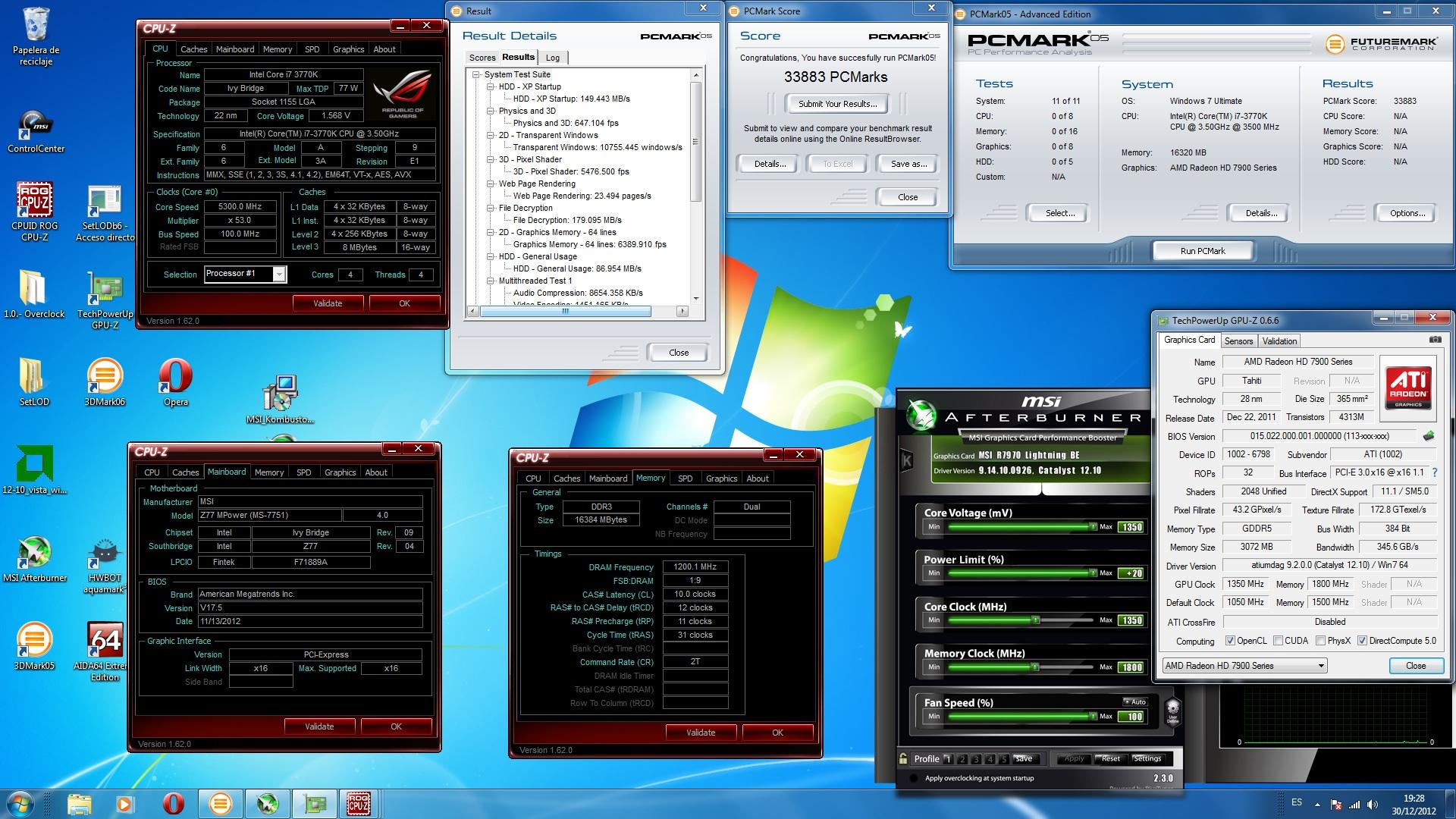Viewport: 1456px width, 819px height.
Task: Open MSI_Kombustor installer icon
Action: click(x=280, y=400)
